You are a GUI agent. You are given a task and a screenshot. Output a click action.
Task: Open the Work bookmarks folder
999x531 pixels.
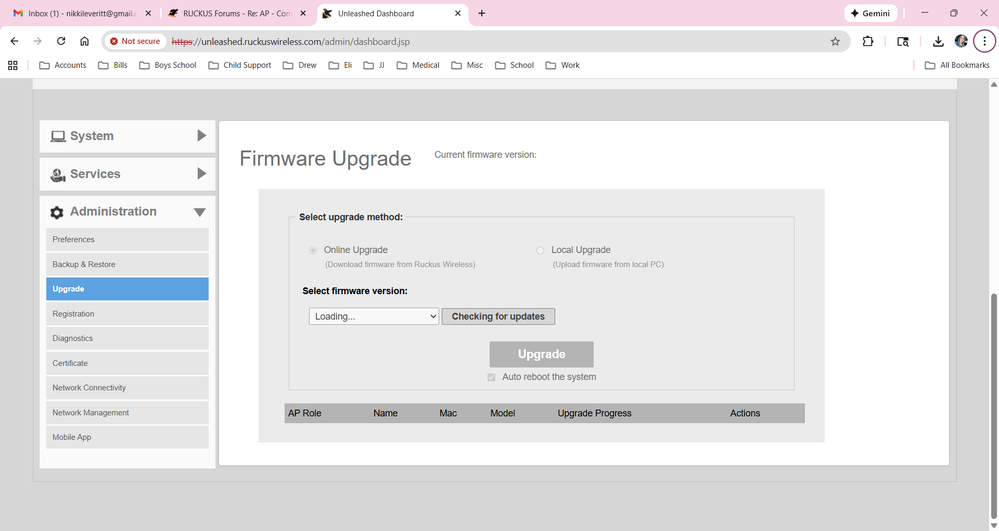pos(563,65)
